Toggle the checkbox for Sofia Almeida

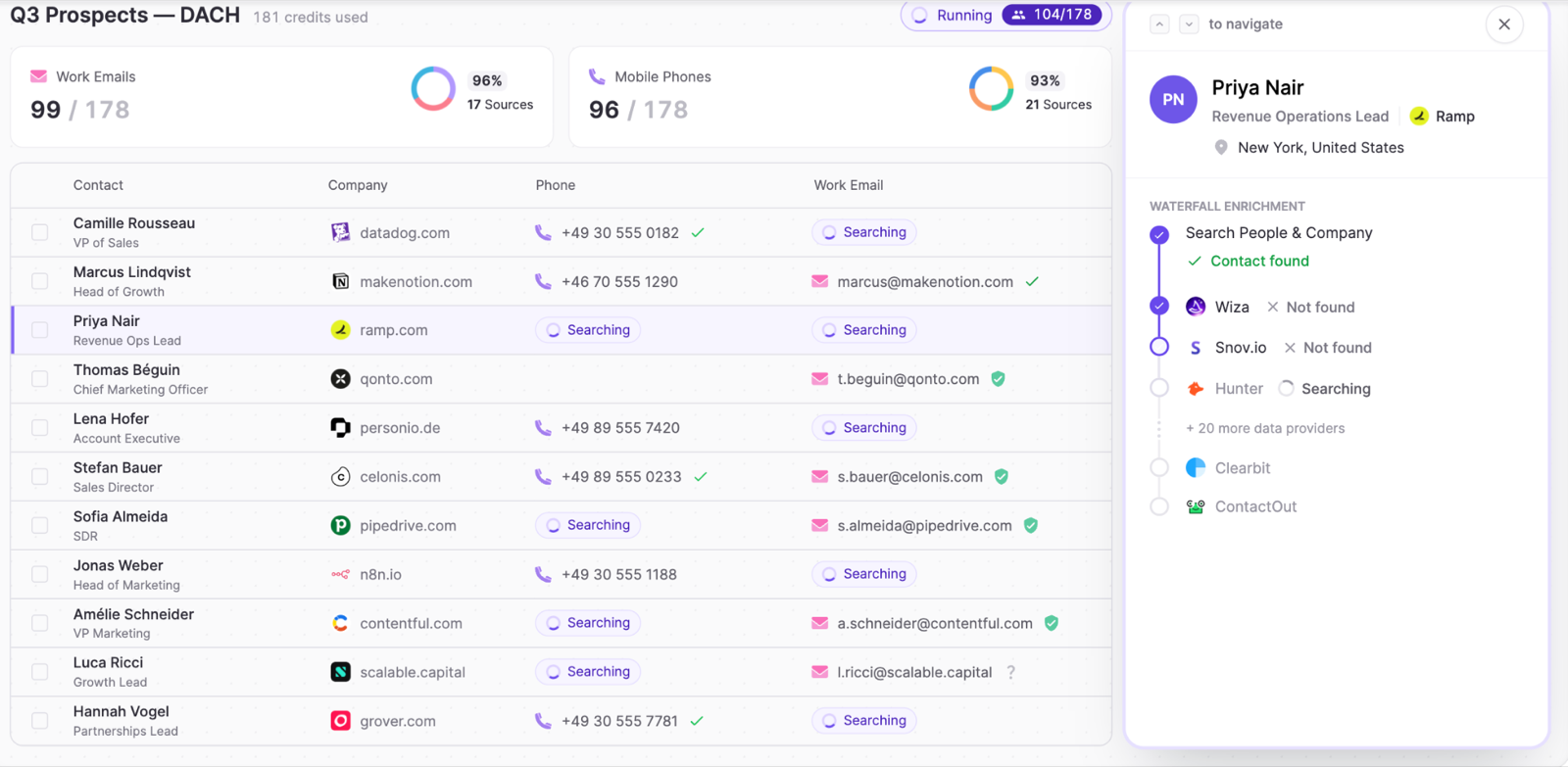(39, 526)
